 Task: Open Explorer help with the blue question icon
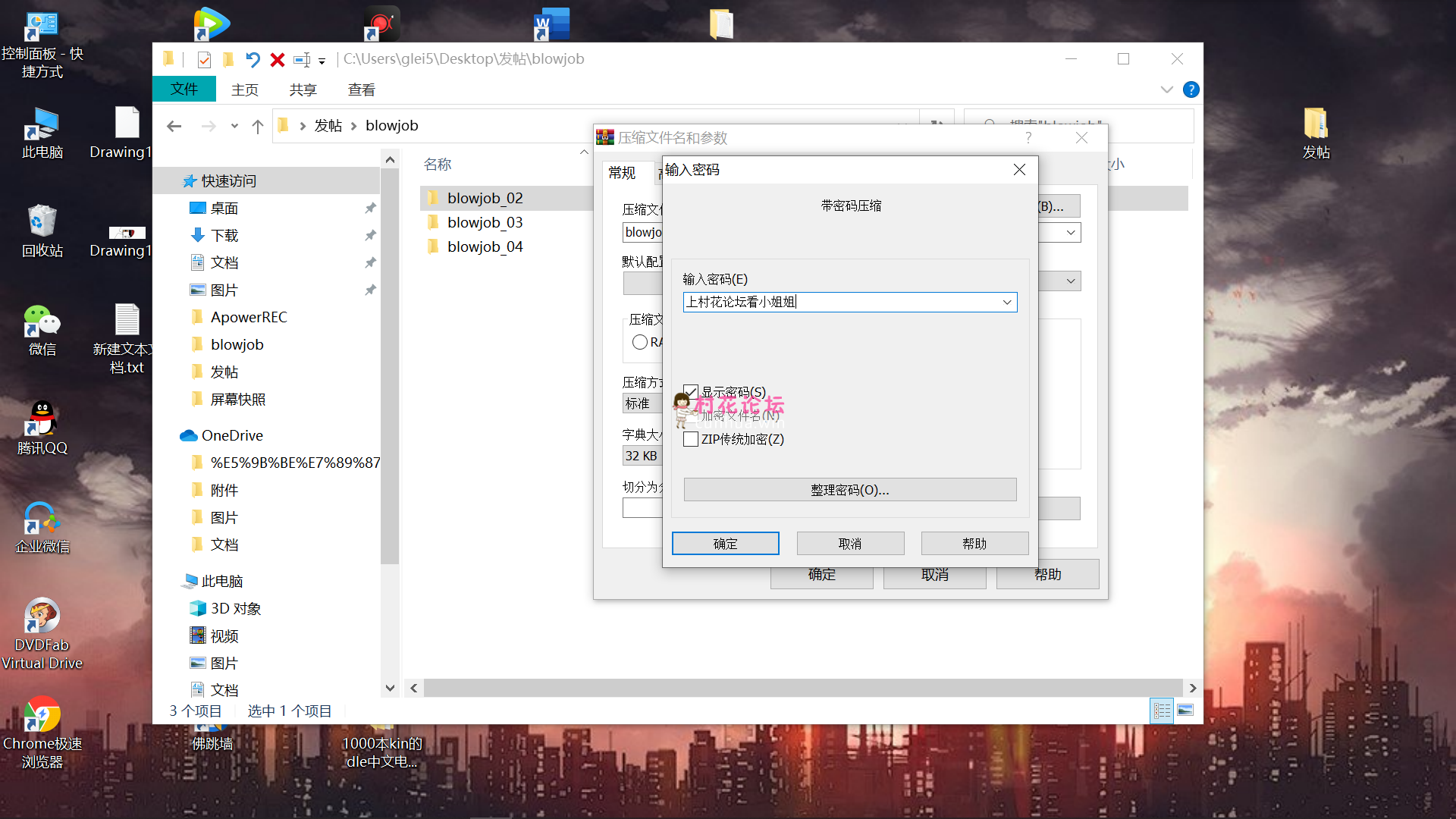point(1191,89)
